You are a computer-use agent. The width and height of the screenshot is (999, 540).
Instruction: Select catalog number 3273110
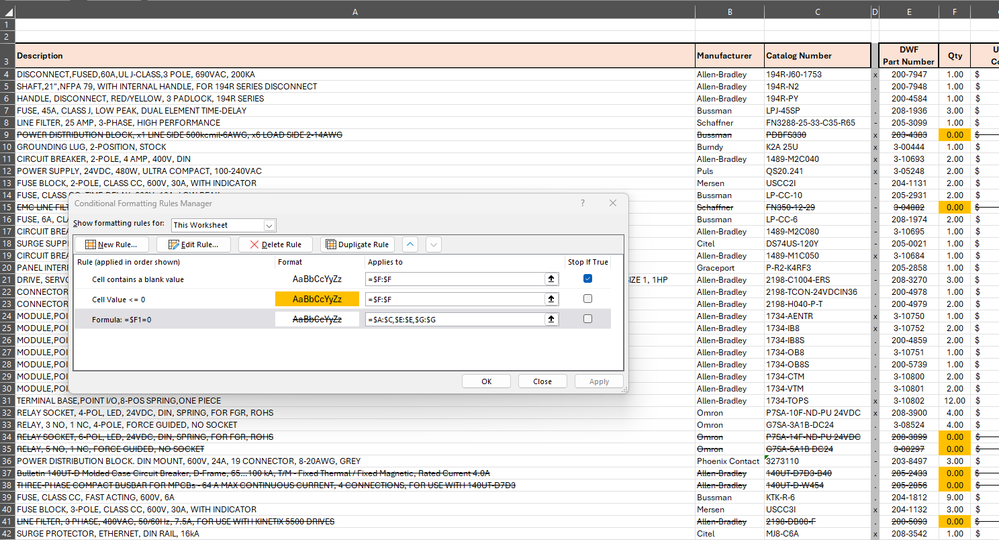[817, 461]
